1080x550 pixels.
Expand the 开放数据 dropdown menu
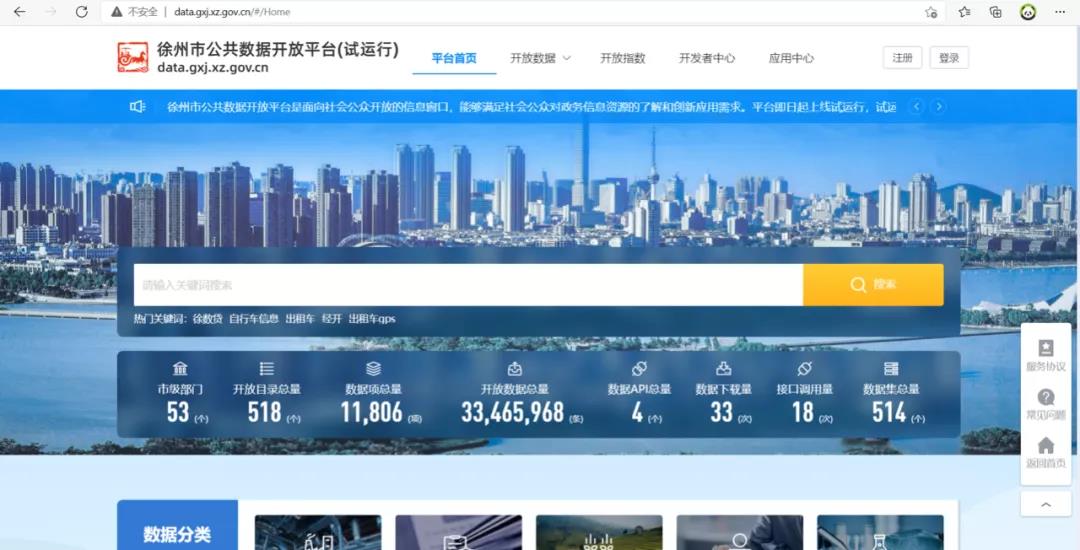(x=540, y=58)
